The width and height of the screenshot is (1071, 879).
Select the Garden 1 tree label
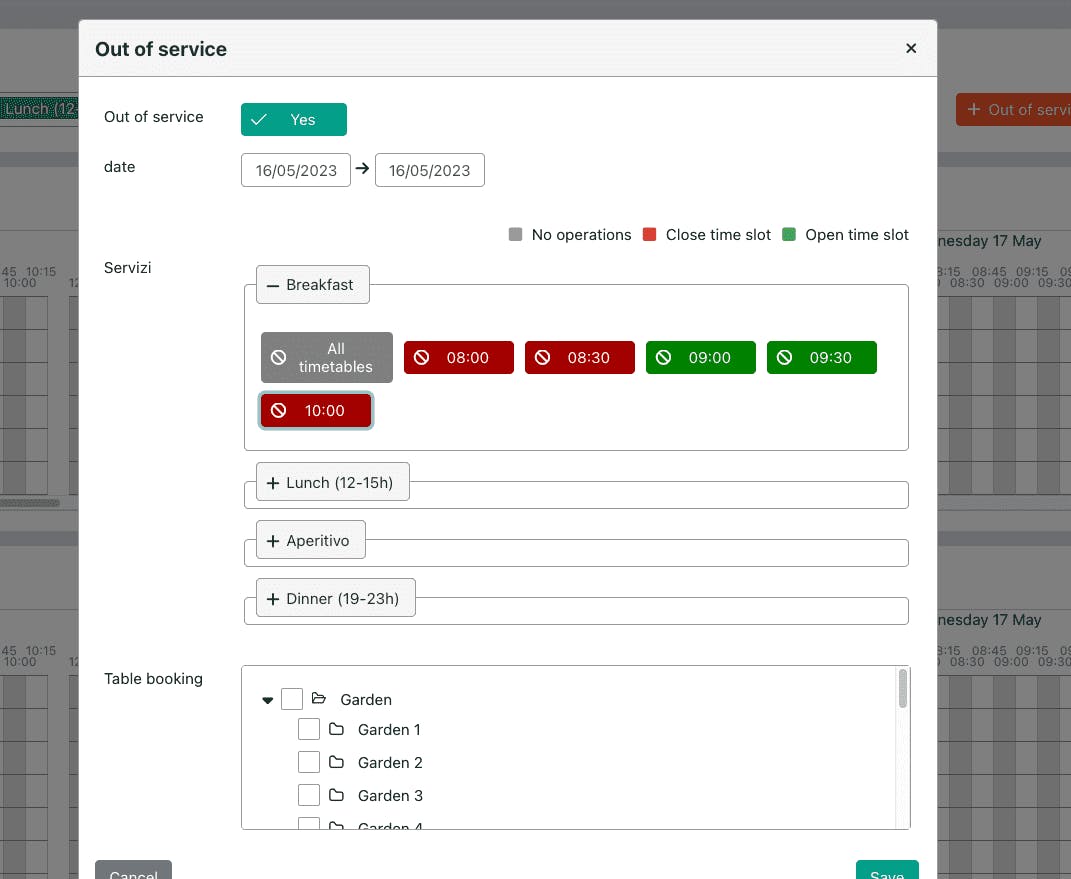389,729
